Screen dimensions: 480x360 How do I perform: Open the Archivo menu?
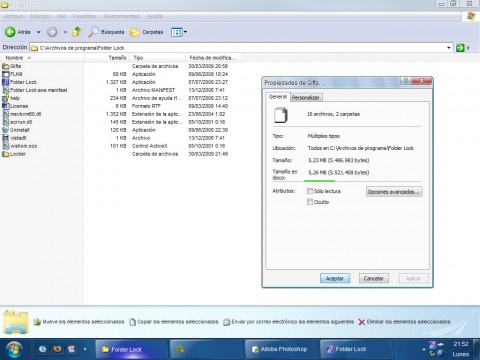click(14, 16)
